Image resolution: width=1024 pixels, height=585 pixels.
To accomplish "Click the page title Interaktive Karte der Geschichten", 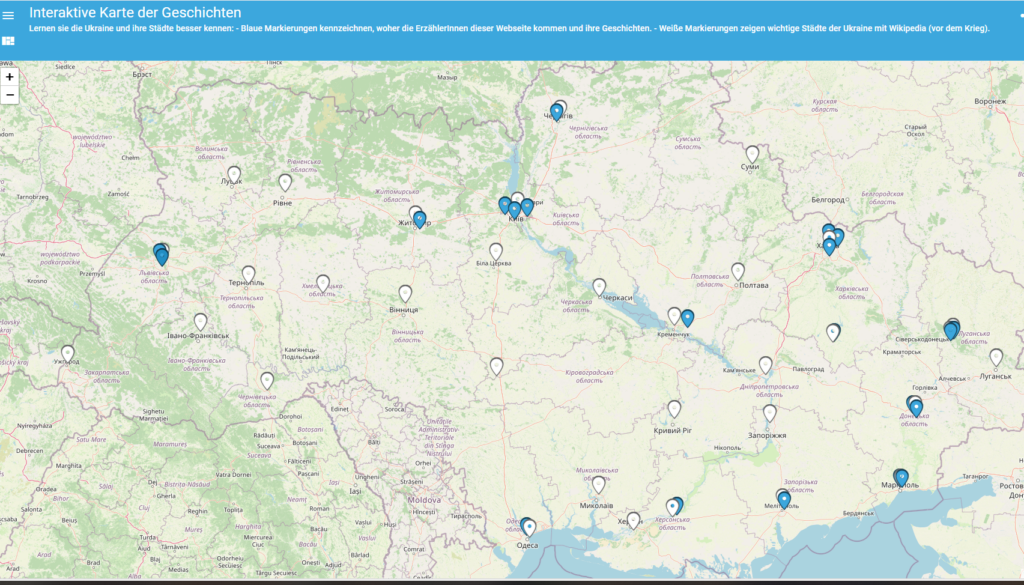I will point(135,12).
